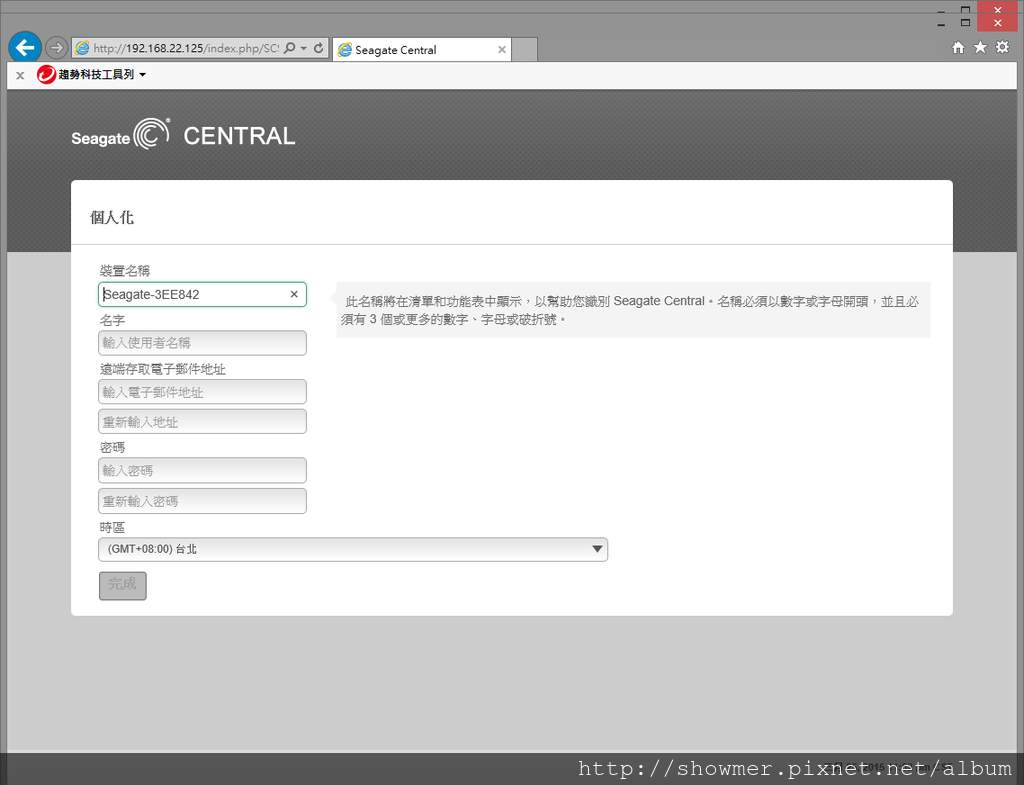This screenshot has height=785, width=1024.
Task: Click the browser forward arrow button
Action: [x=56, y=48]
